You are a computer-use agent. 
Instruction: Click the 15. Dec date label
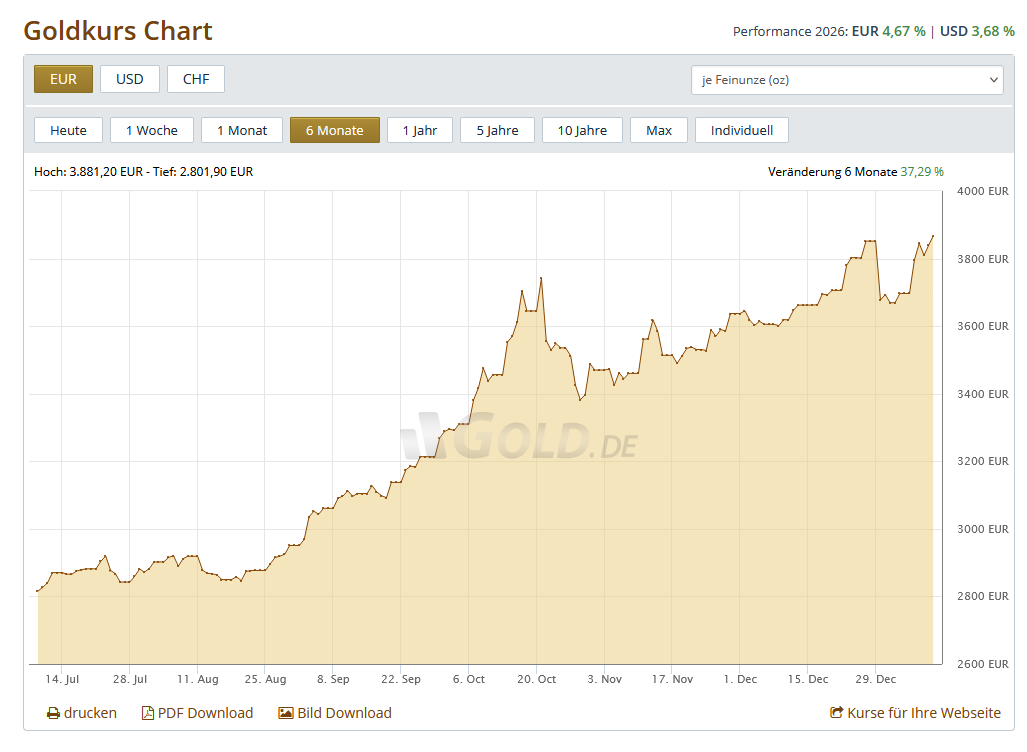tap(808, 679)
